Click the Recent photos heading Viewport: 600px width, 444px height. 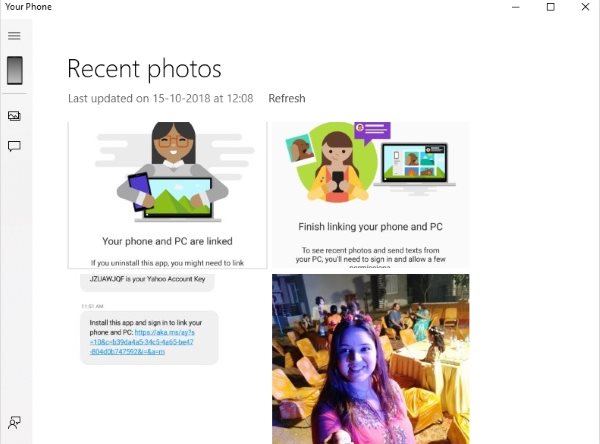(x=144, y=69)
